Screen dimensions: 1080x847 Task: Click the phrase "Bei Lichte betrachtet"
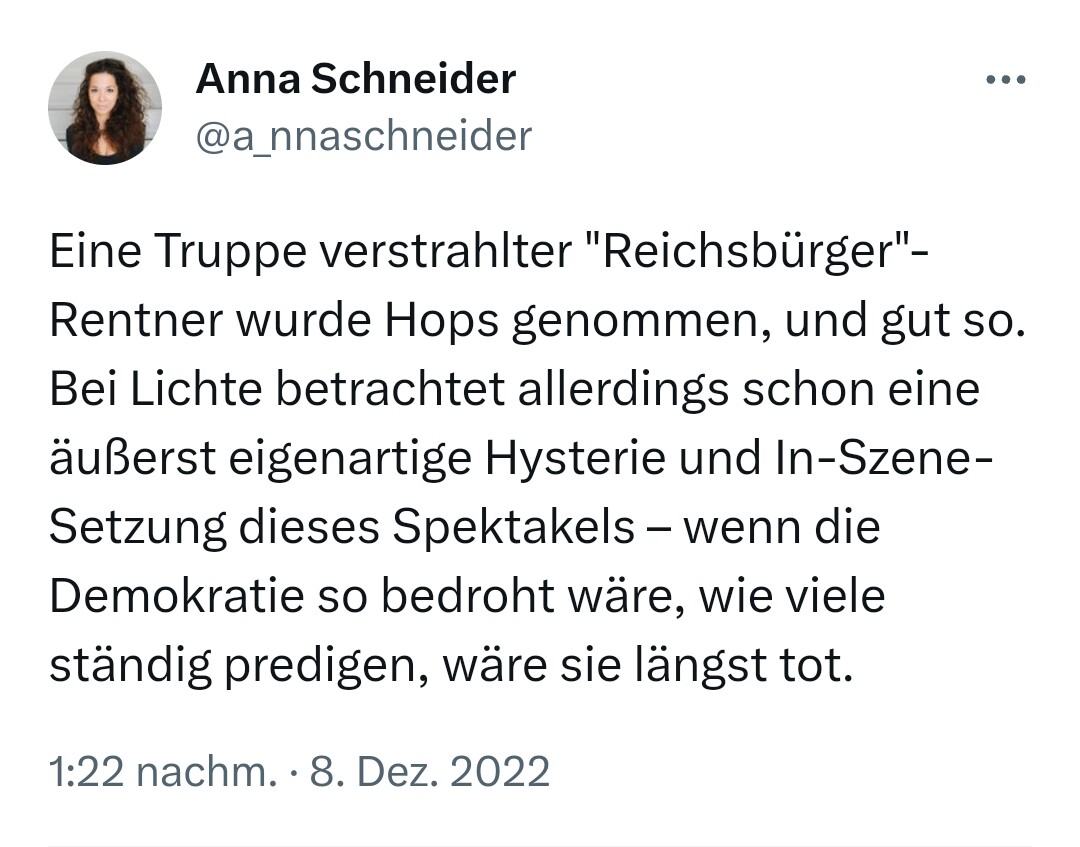(x=278, y=389)
